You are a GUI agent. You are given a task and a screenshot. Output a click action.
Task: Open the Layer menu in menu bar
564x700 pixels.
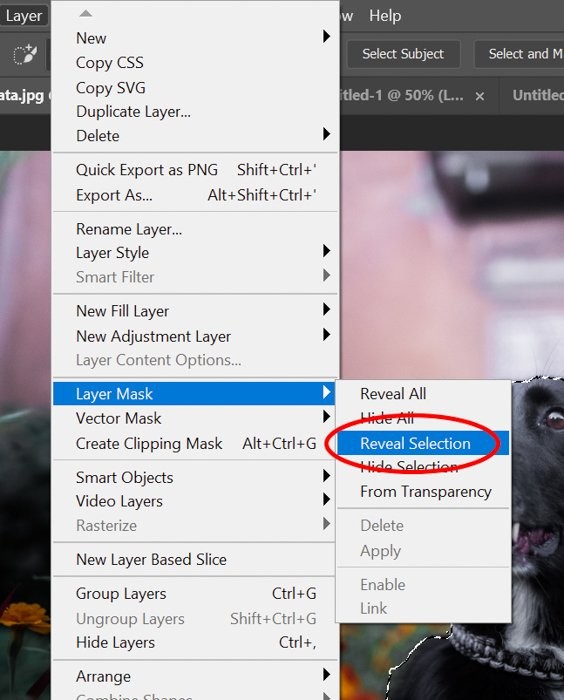pos(23,16)
